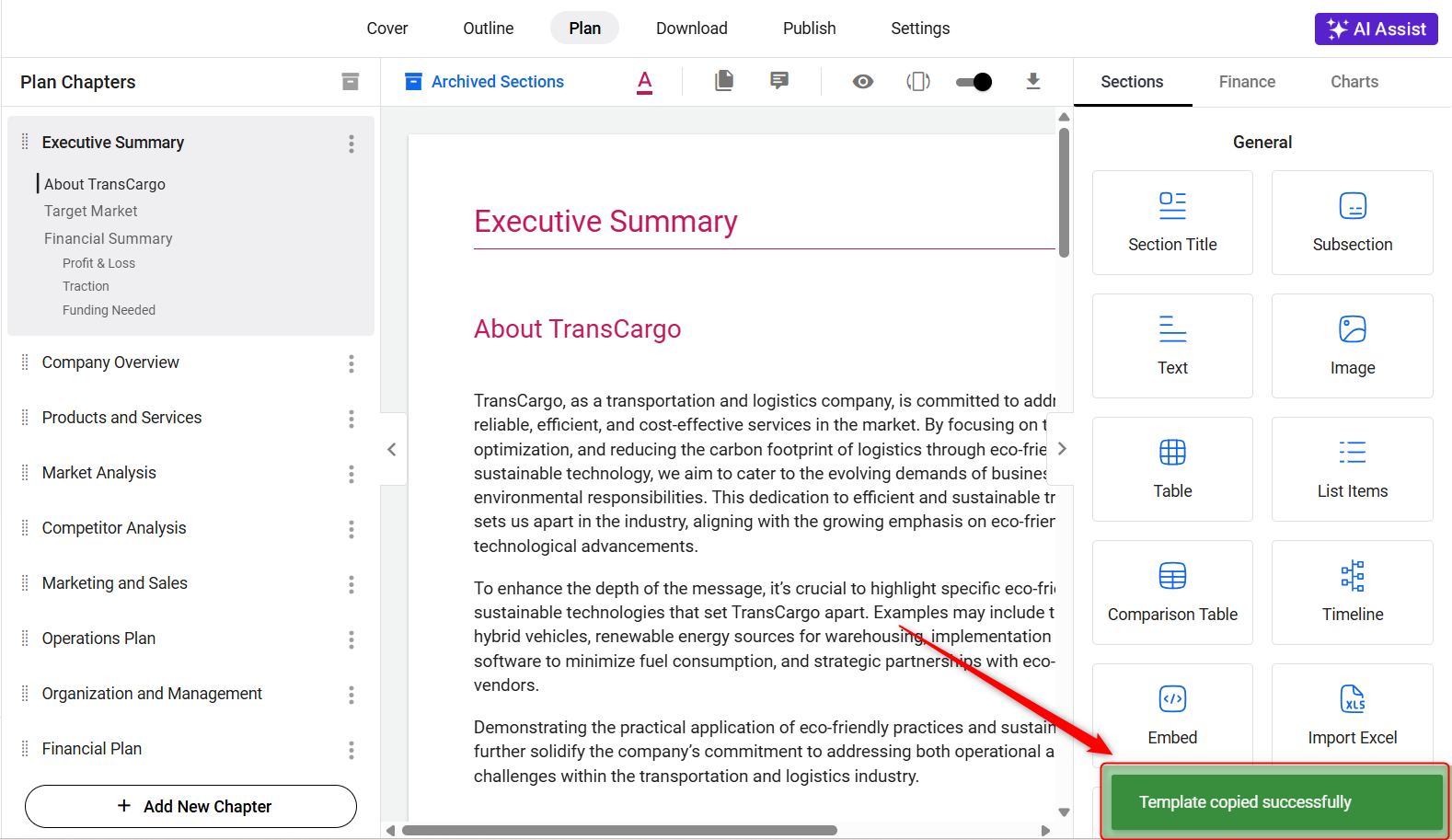Screen dimensions: 1452x840
Task: Add a Section Title block
Action: (1172, 223)
